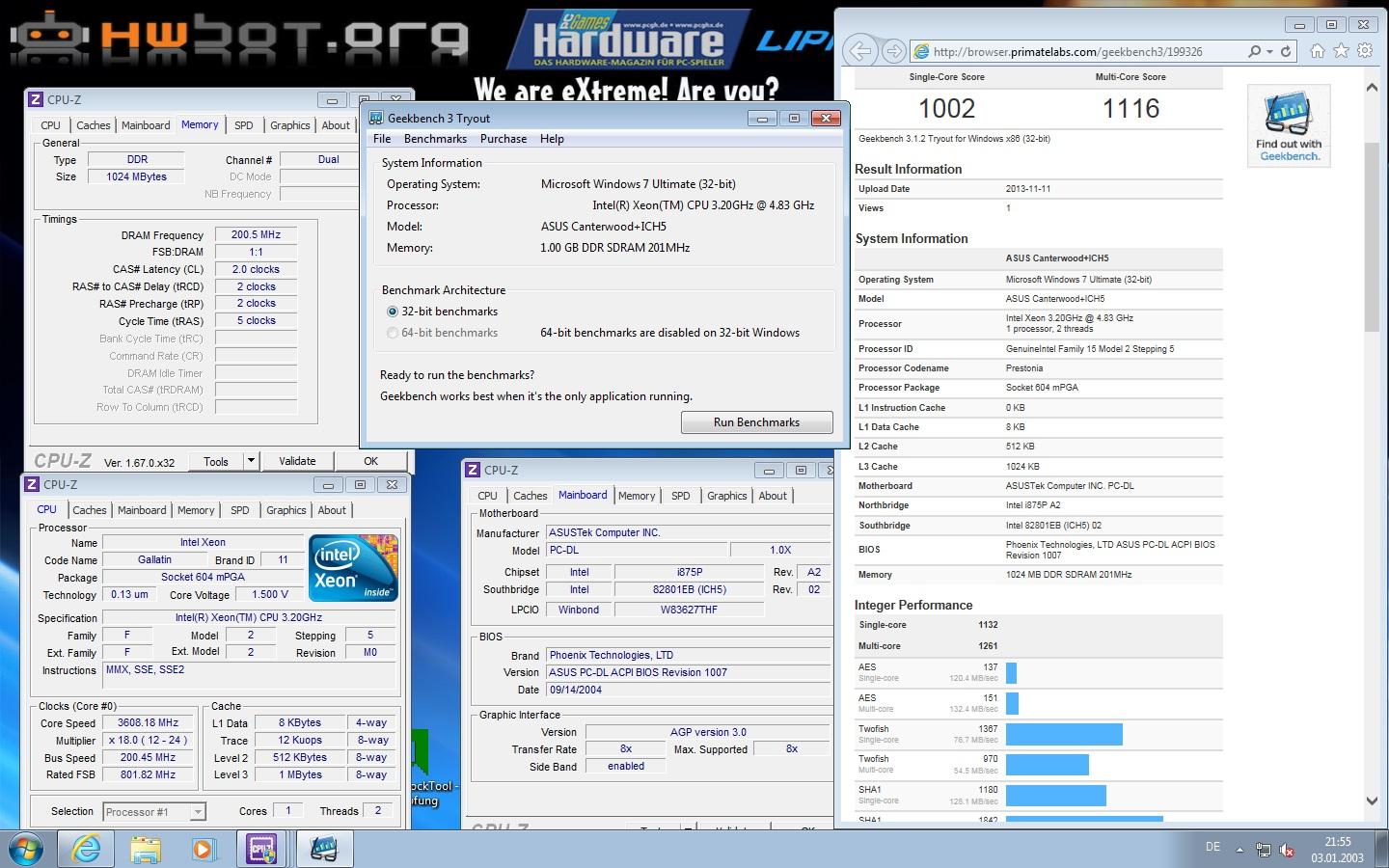Screen dimensions: 1389x868
Task: Go forward in Internet Explorer
Action: click(894, 51)
